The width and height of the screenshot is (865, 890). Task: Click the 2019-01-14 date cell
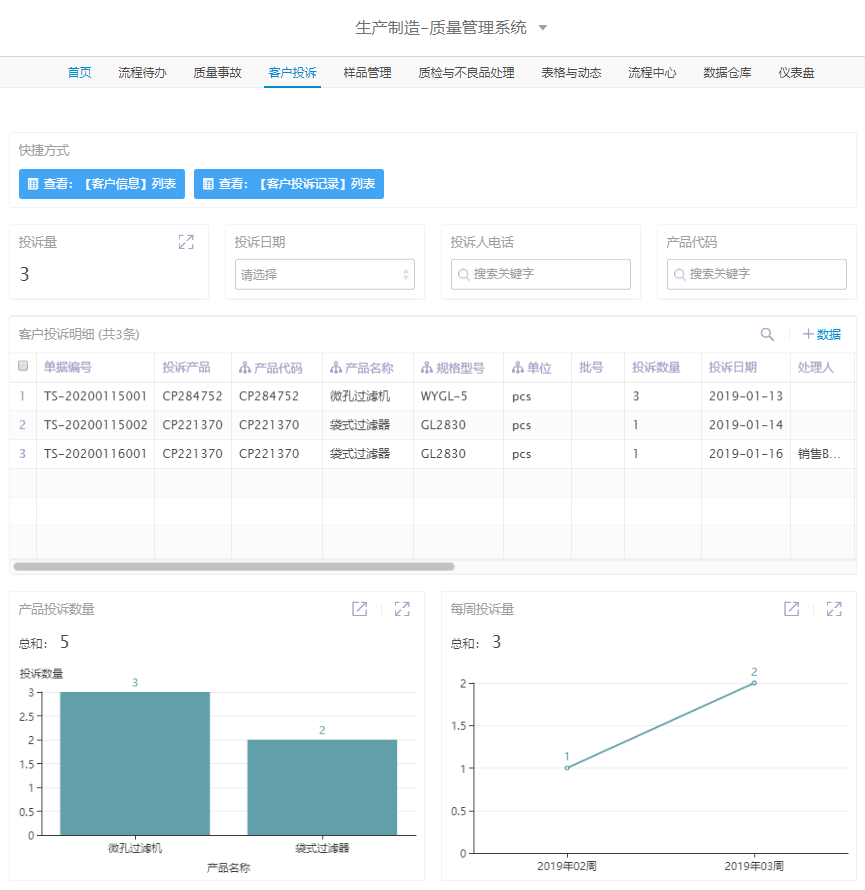tap(746, 425)
